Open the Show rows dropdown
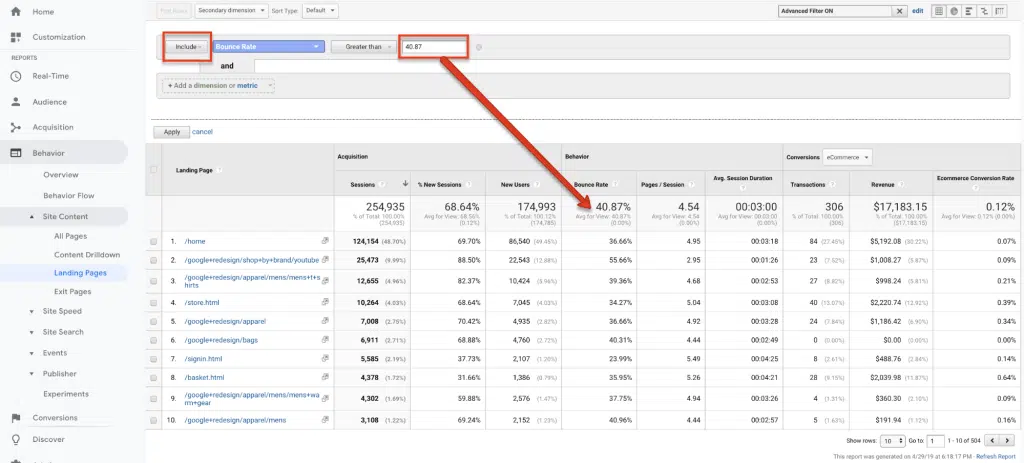Viewport: 1024px width, 463px height. (x=893, y=441)
